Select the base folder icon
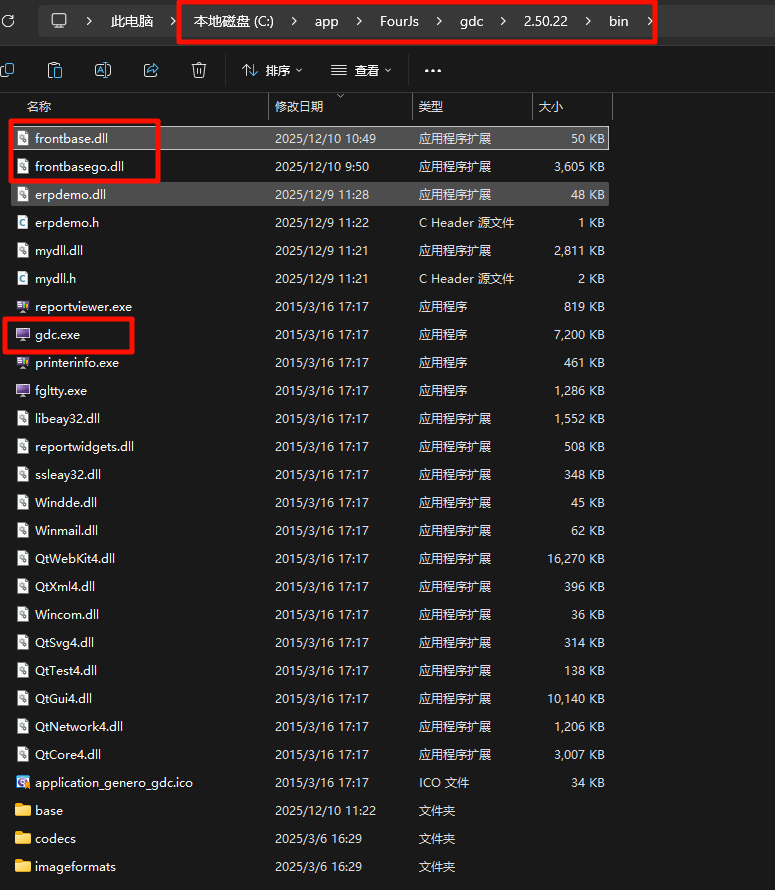This screenshot has height=890, width=775. pos(23,810)
